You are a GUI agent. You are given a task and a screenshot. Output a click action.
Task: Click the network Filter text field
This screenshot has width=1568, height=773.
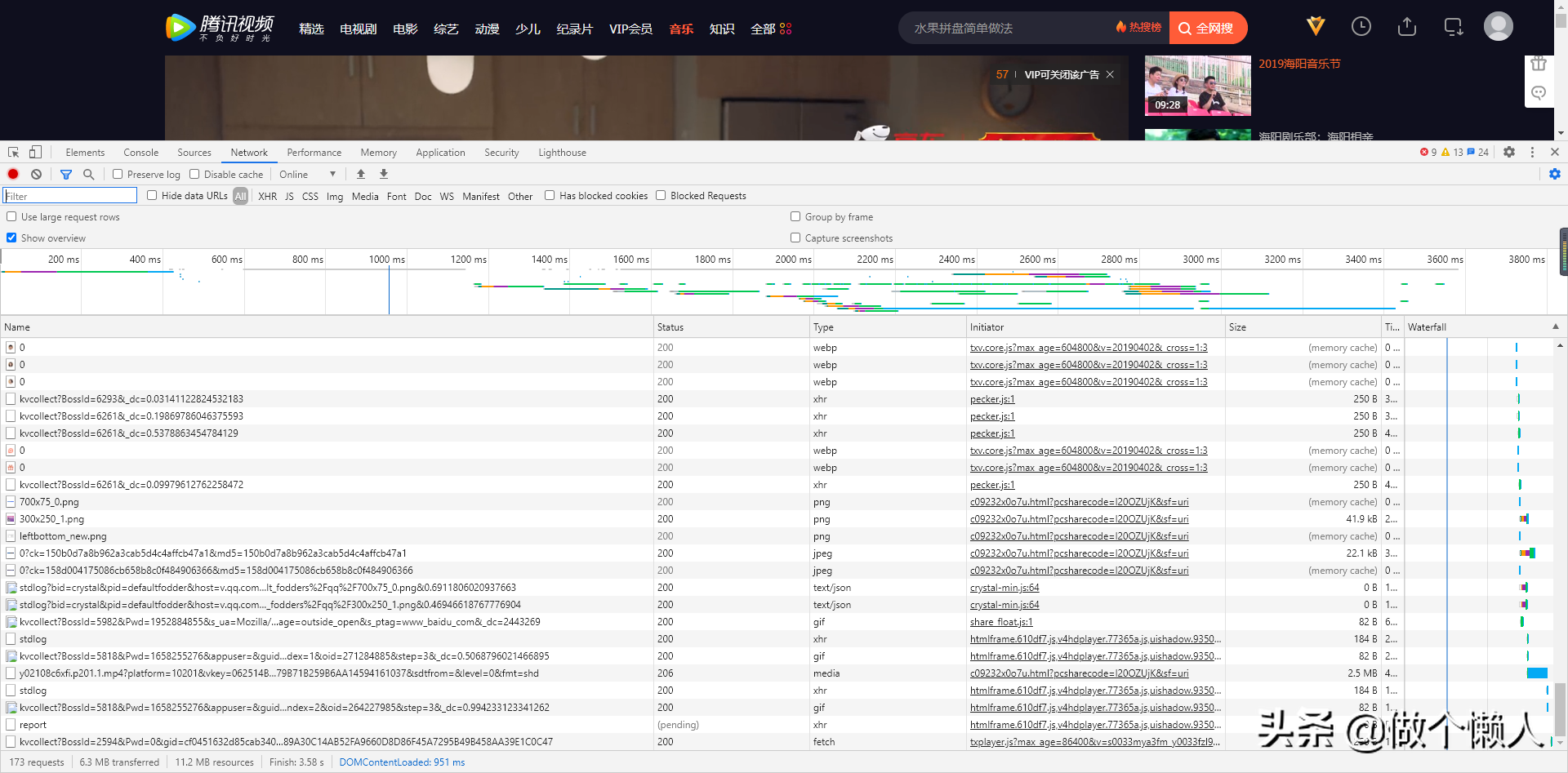[70, 196]
